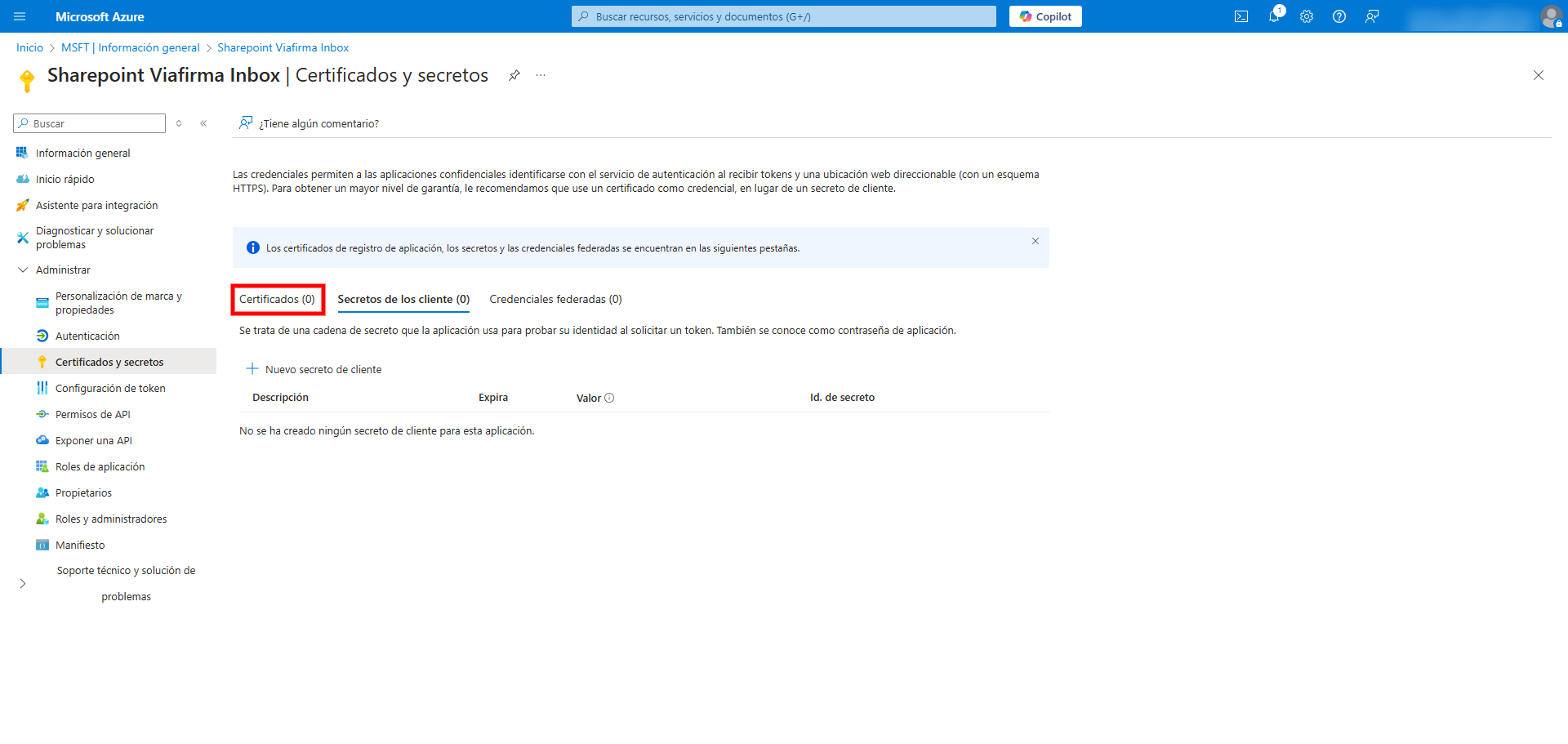Click the Expira column header

[x=493, y=397]
